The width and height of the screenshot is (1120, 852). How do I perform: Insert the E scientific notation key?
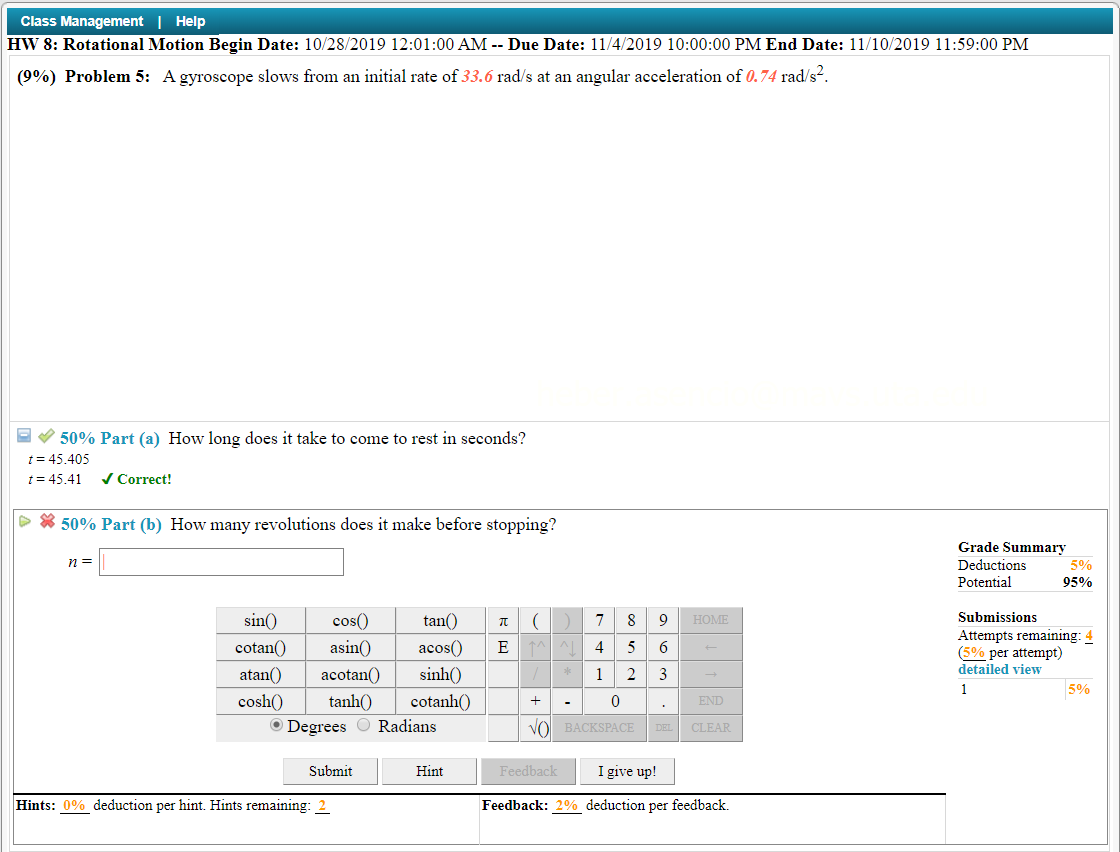pos(502,647)
